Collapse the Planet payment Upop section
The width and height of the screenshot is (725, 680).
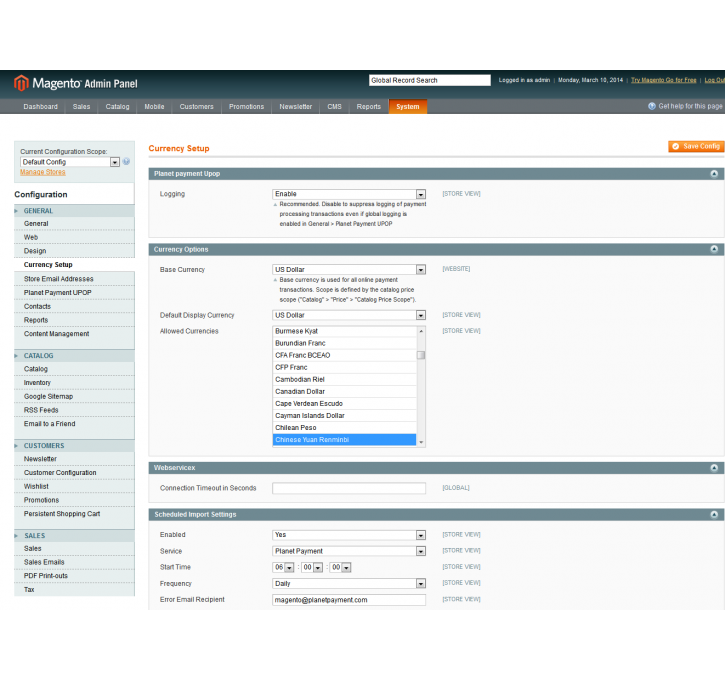(x=714, y=174)
